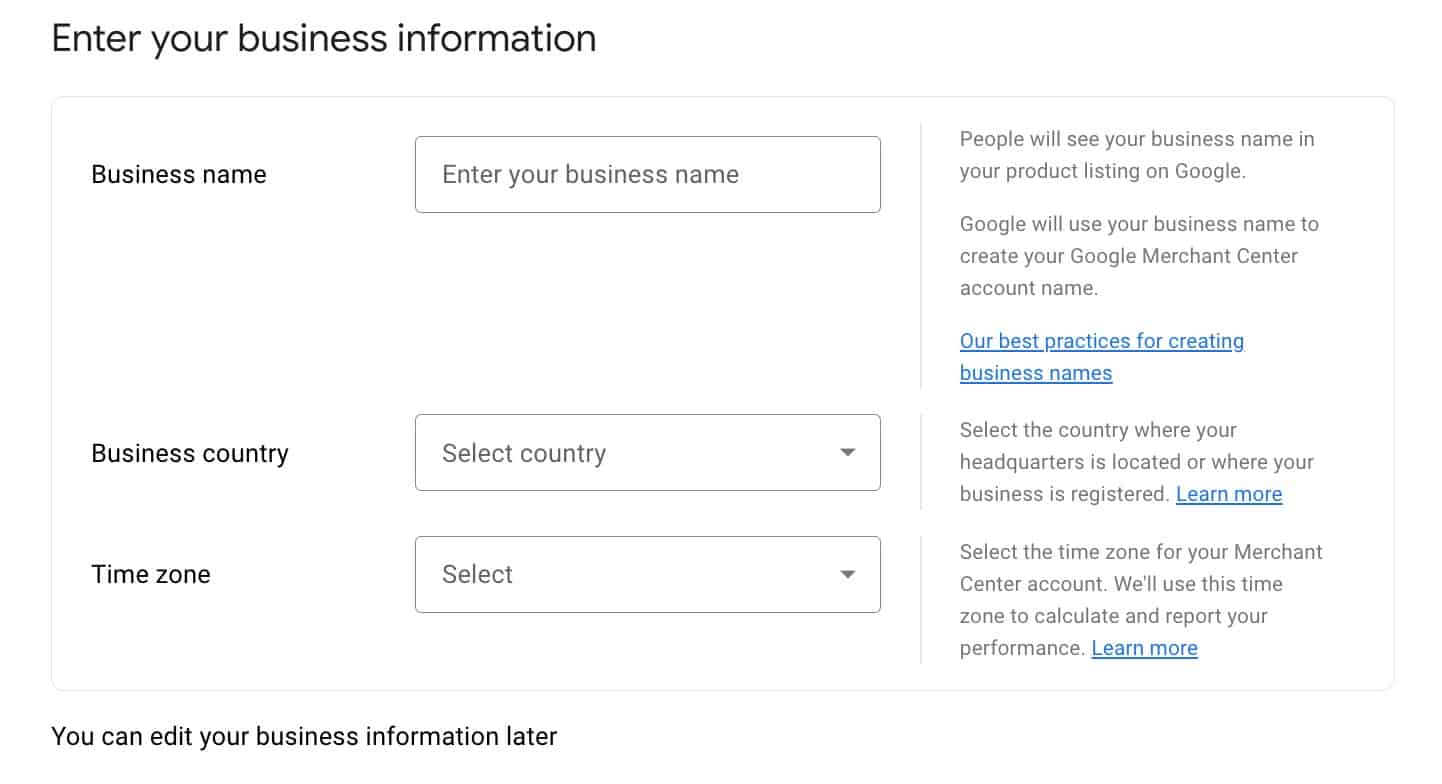Click the Enter your business information heading
Viewport: 1442px width, 784px height.
click(324, 39)
